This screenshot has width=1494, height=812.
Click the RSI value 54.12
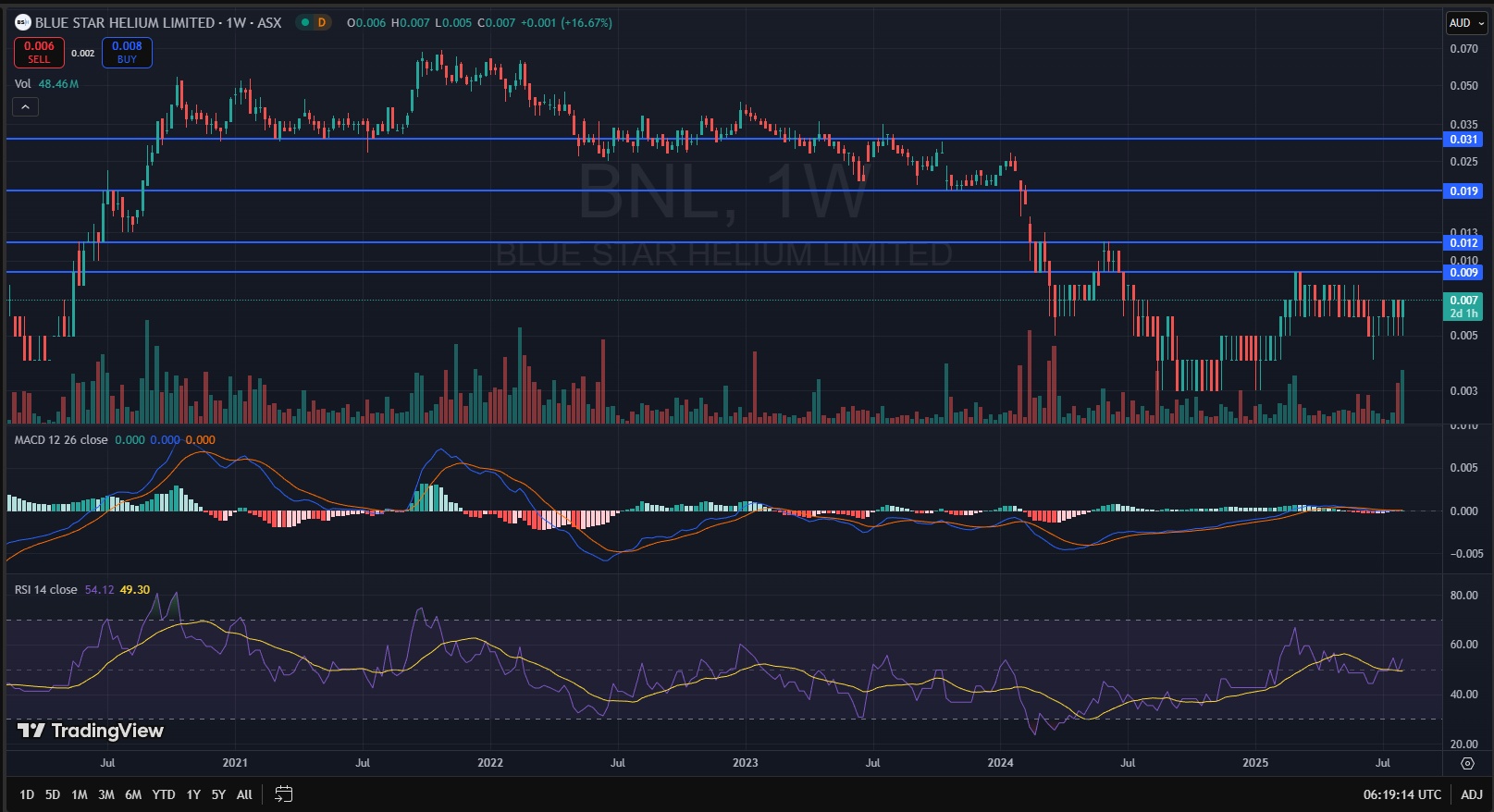pos(99,590)
